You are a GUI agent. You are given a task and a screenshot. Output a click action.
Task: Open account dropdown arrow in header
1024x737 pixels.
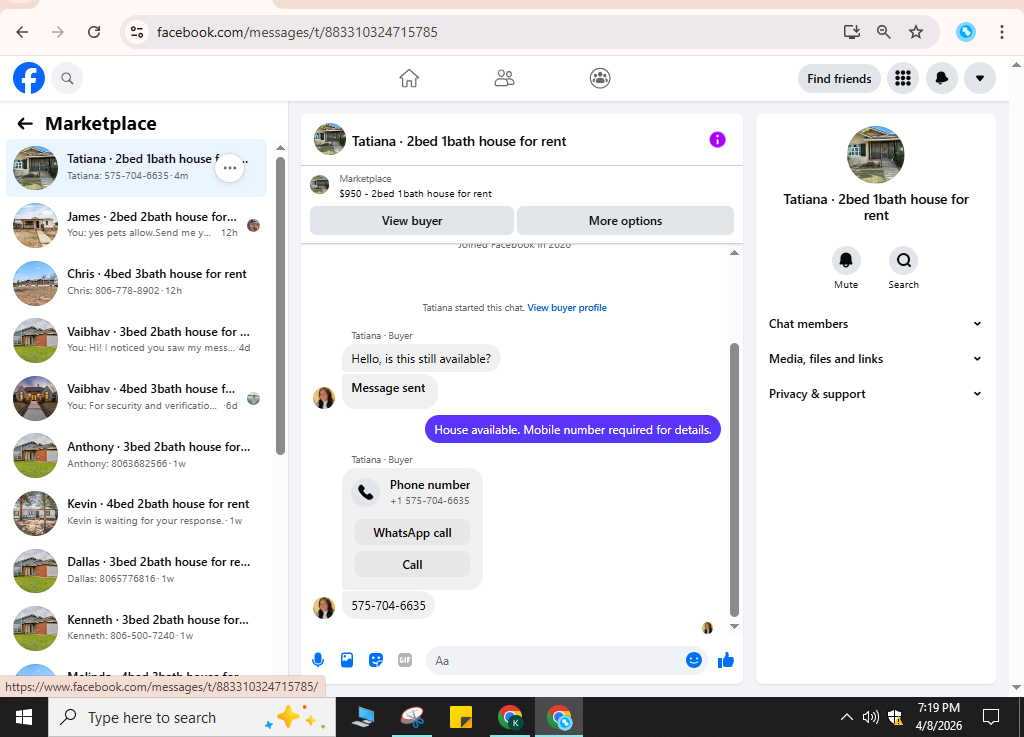pos(980,78)
